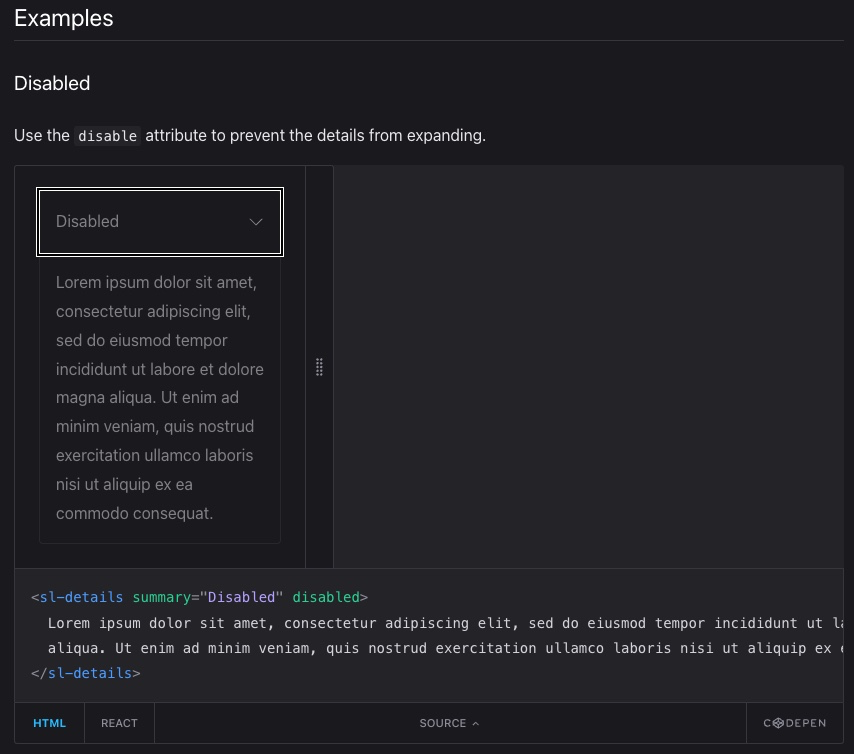Click the Disabled section heading

point(52,83)
